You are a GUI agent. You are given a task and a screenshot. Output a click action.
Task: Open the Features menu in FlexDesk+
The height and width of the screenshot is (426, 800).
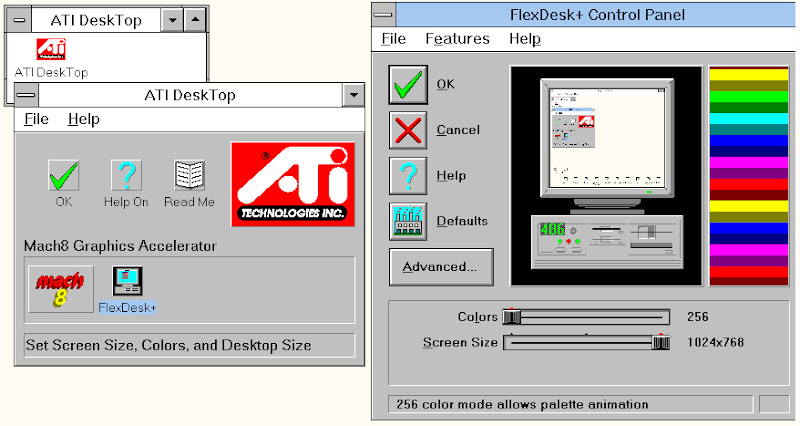point(458,39)
